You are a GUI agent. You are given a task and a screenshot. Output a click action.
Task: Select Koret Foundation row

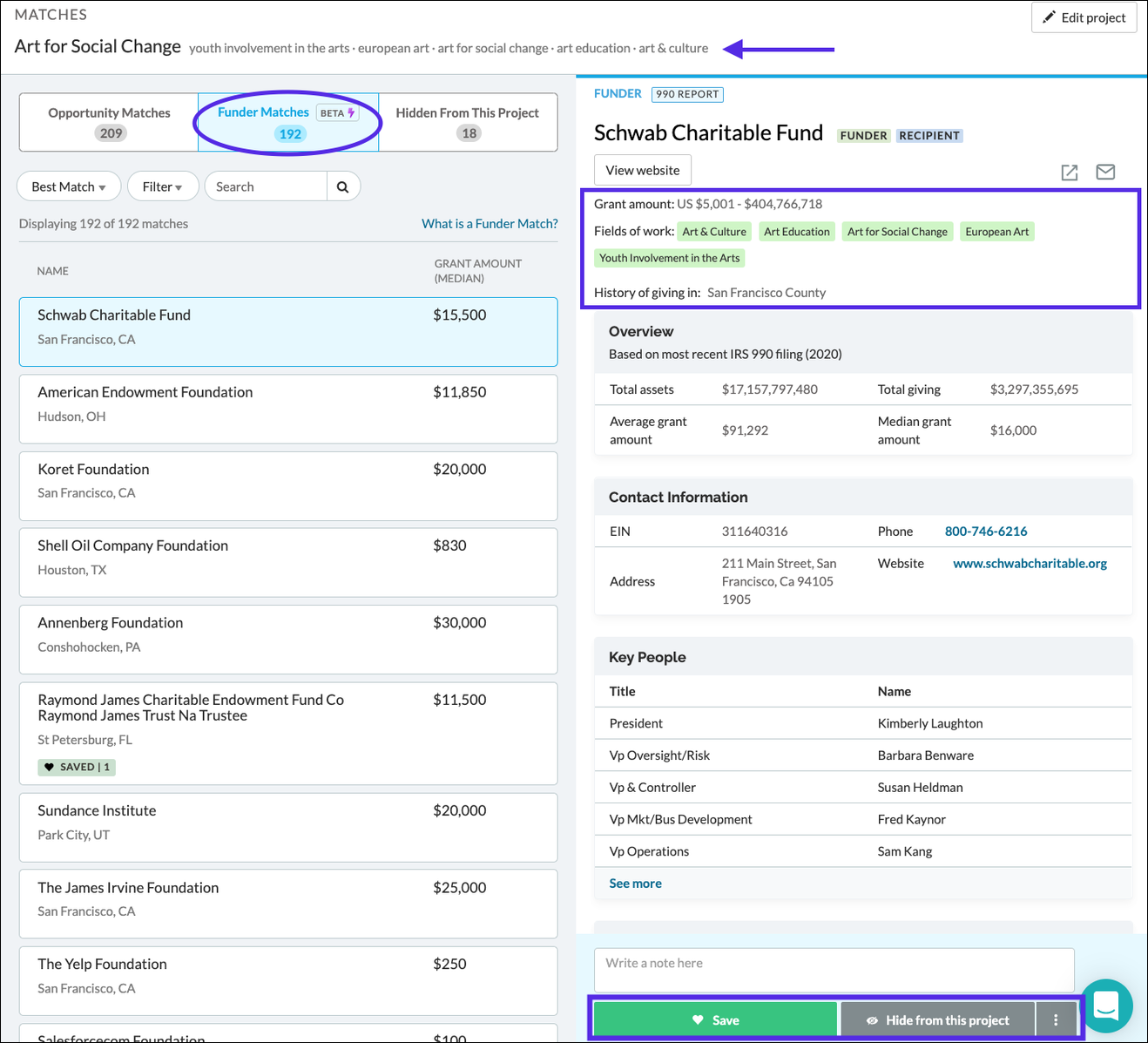tap(288, 486)
